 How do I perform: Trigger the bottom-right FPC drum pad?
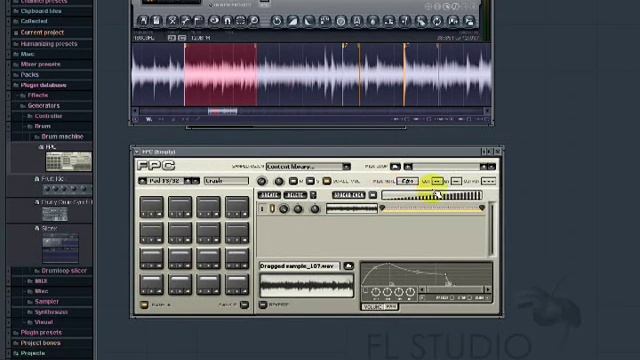click(x=237, y=284)
